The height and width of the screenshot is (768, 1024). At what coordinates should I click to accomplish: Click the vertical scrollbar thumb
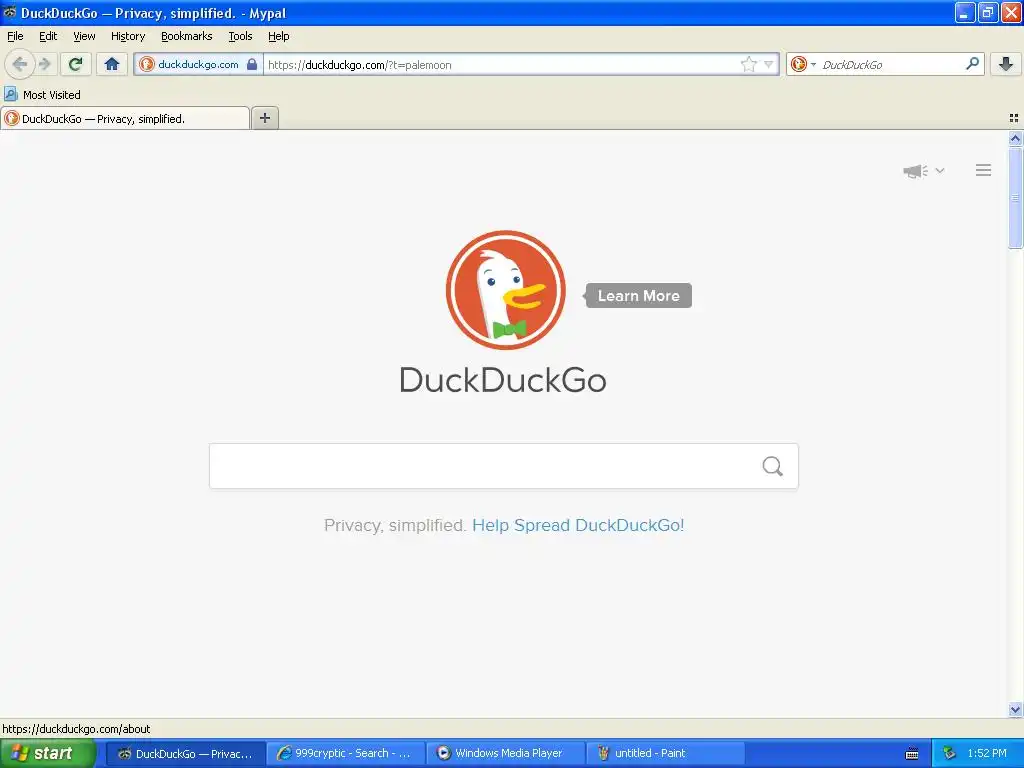tap(1015, 197)
